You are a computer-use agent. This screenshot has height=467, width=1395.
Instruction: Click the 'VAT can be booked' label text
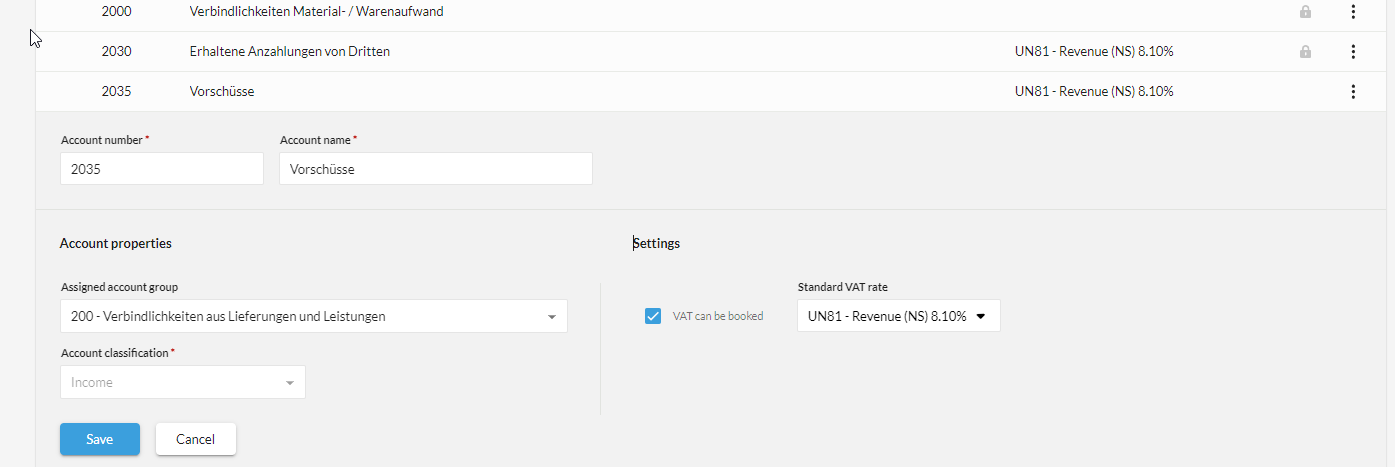tap(717, 316)
